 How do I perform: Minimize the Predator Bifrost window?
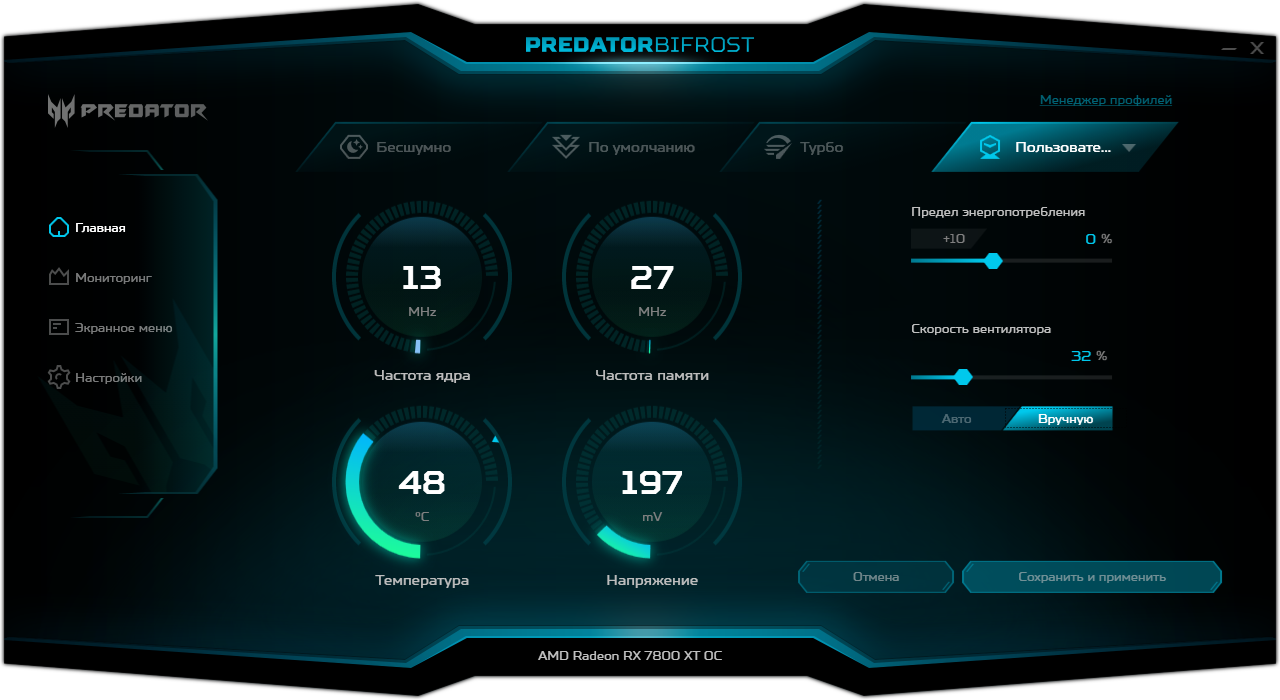1230,48
